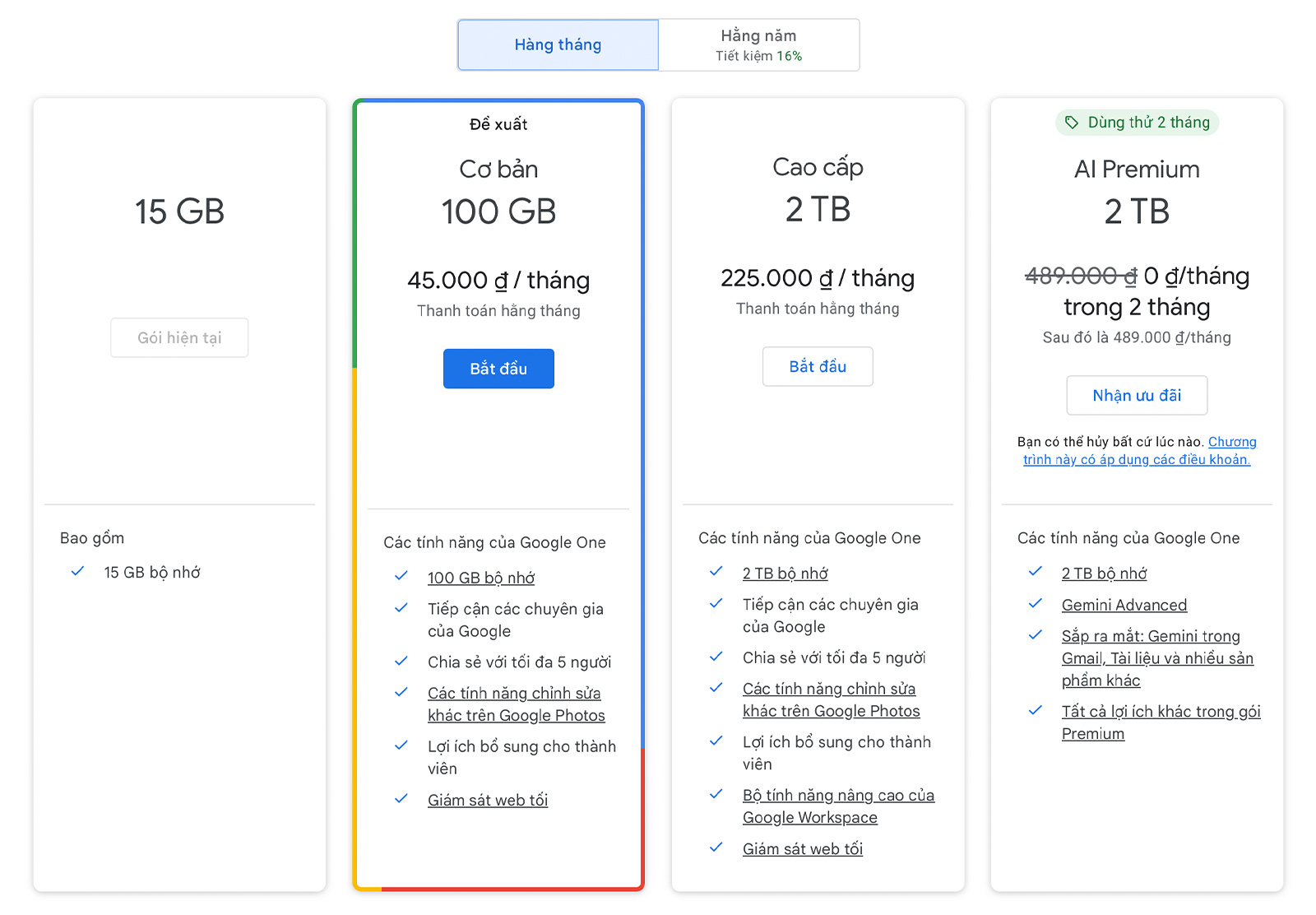Click the tag icon in trial badge
Screen dimensions: 1316x915
pyautogui.click(x=1072, y=123)
